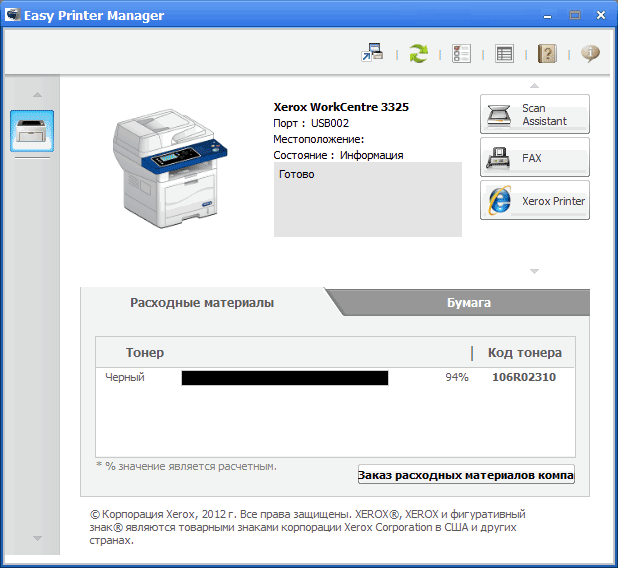Switch to the Расходные материалы tab

[x=202, y=303]
